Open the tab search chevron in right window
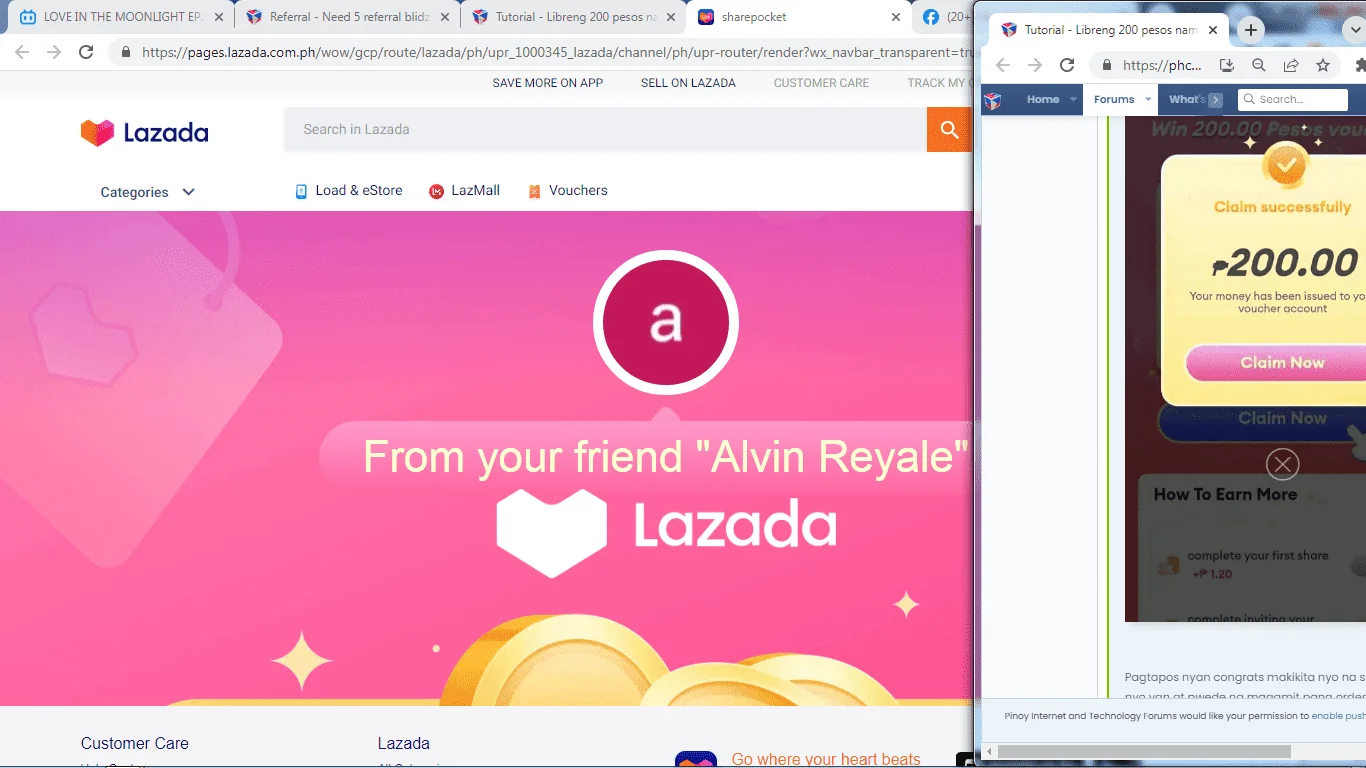Viewport: 1366px width, 768px height. tap(1355, 30)
